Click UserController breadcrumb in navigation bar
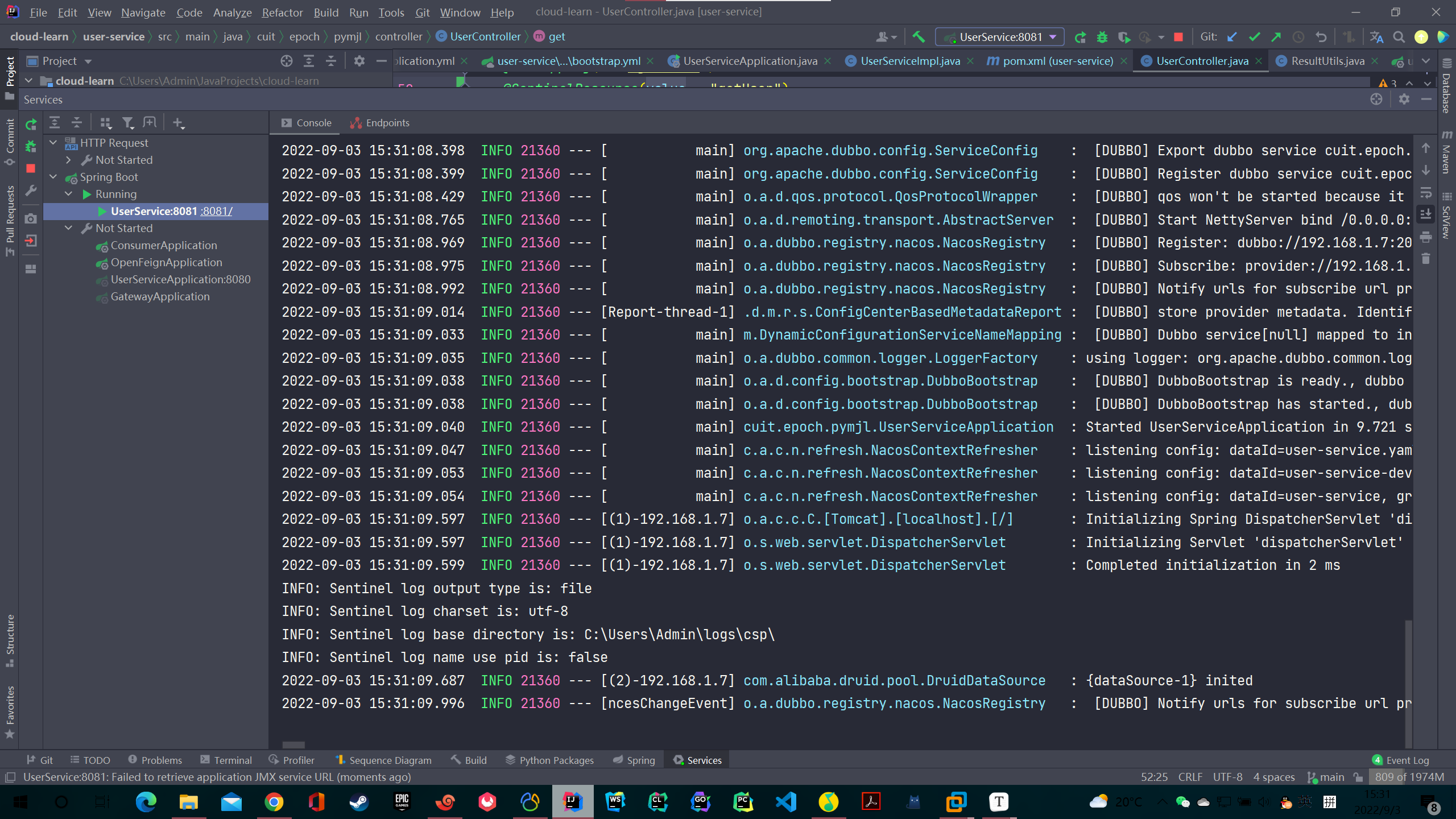 [479, 36]
